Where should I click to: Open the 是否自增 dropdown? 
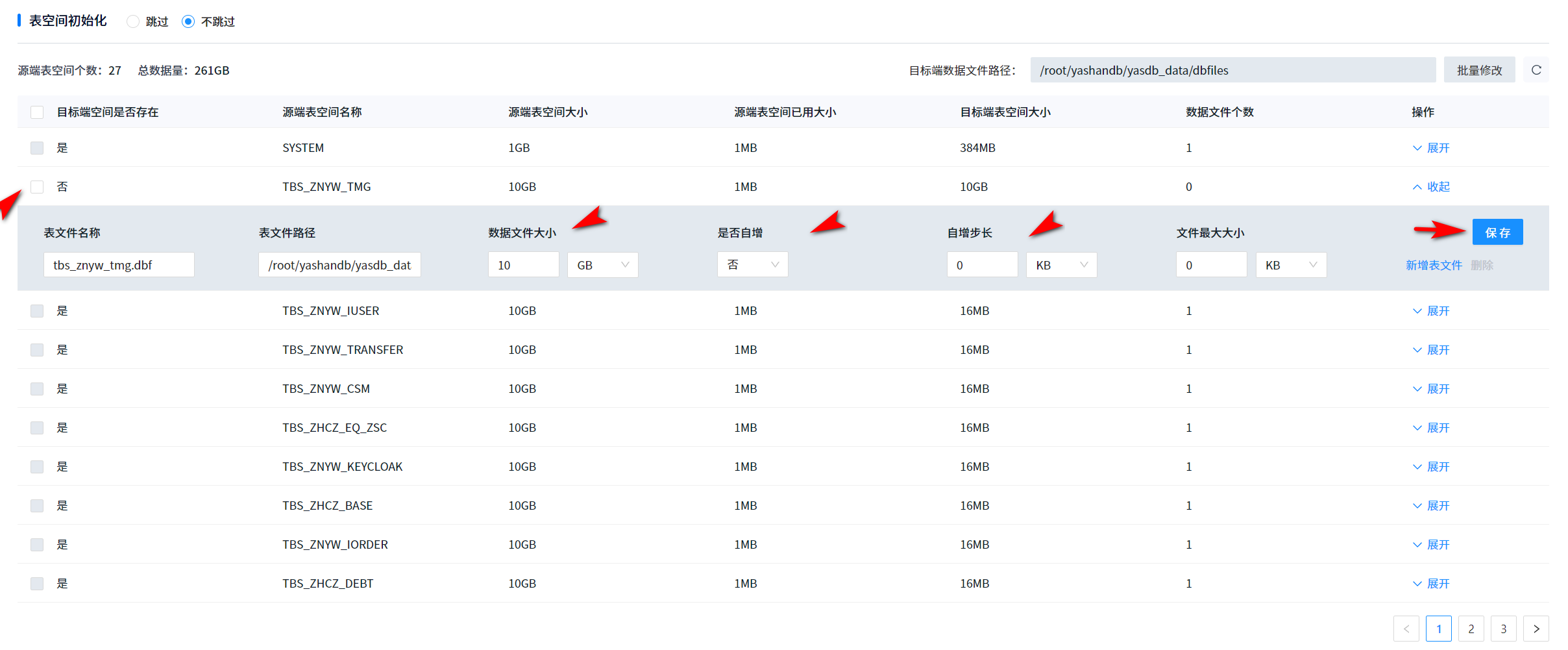[752, 265]
